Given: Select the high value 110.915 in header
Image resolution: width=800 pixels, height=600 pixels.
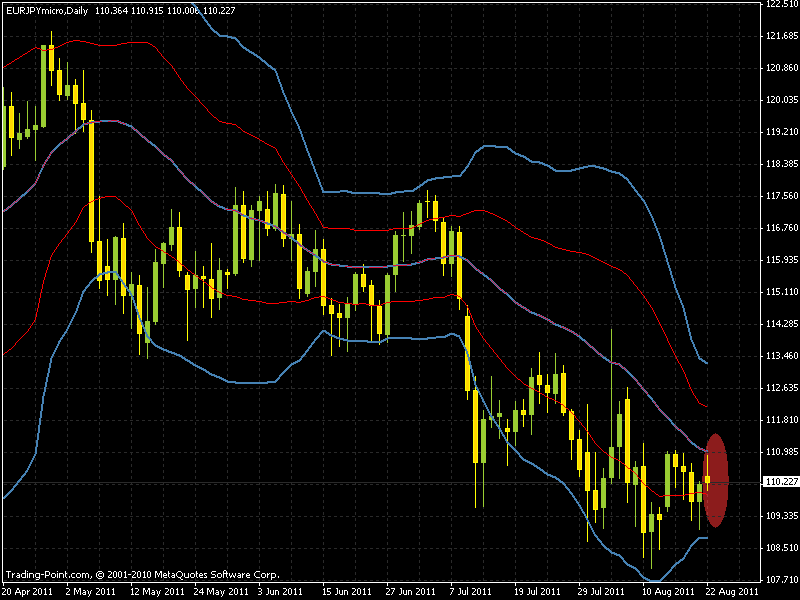Looking at the screenshot, I should tap(147, 10).
